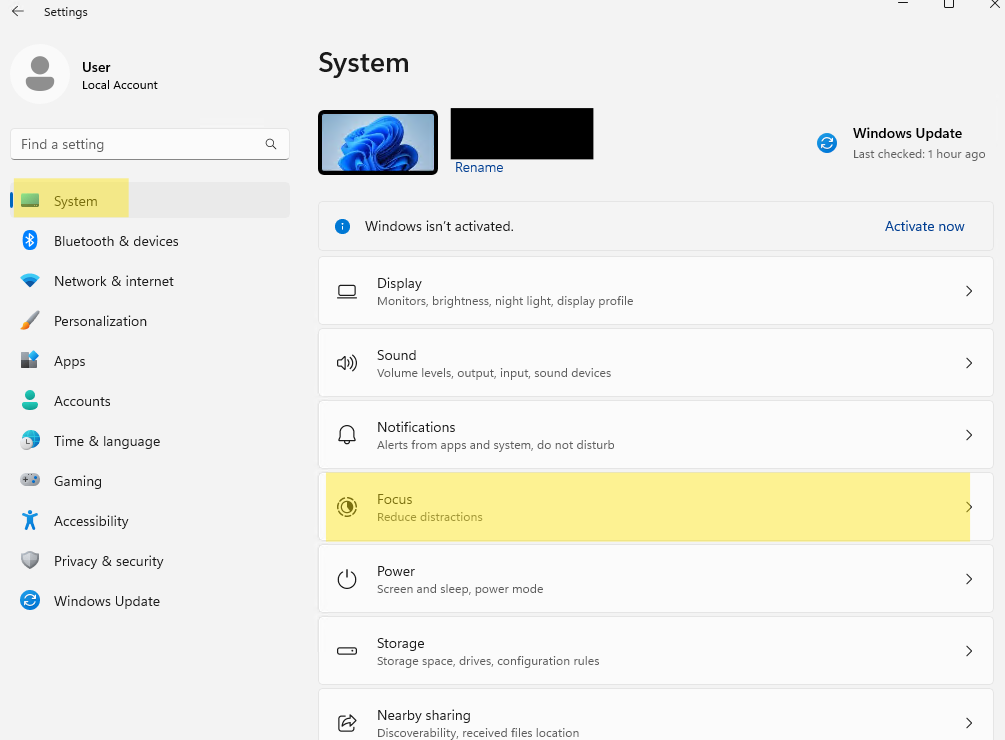The image size is (1005, 740).
Task: Click the Bluetooth & devices sidebar icon
Action: point(30,241)
